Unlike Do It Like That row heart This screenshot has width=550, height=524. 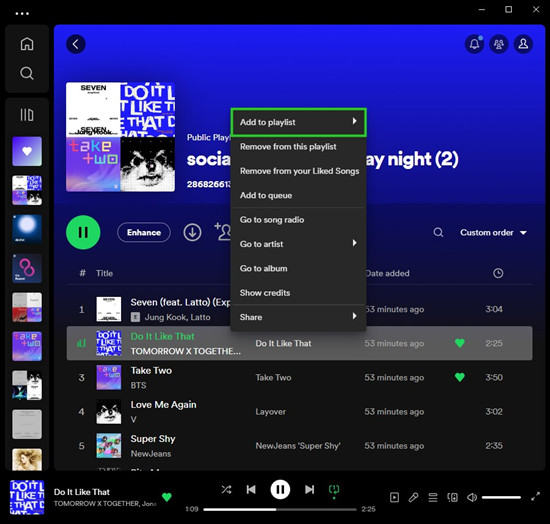coord(460,343)
